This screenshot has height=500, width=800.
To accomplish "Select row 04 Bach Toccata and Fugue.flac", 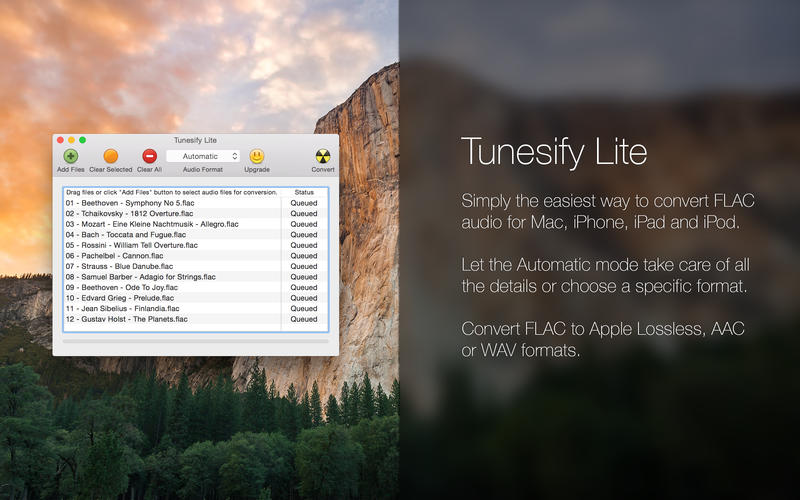I will click(196, 235).
